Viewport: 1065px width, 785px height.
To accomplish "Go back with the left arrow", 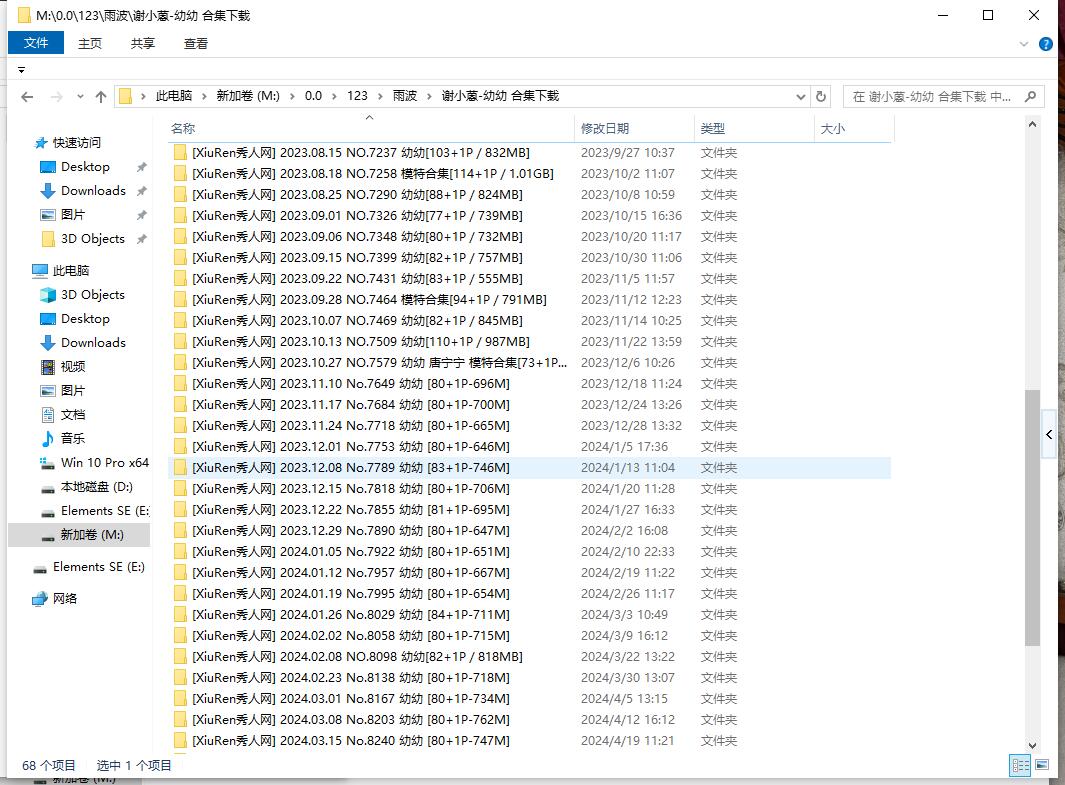I will [27, 97].
